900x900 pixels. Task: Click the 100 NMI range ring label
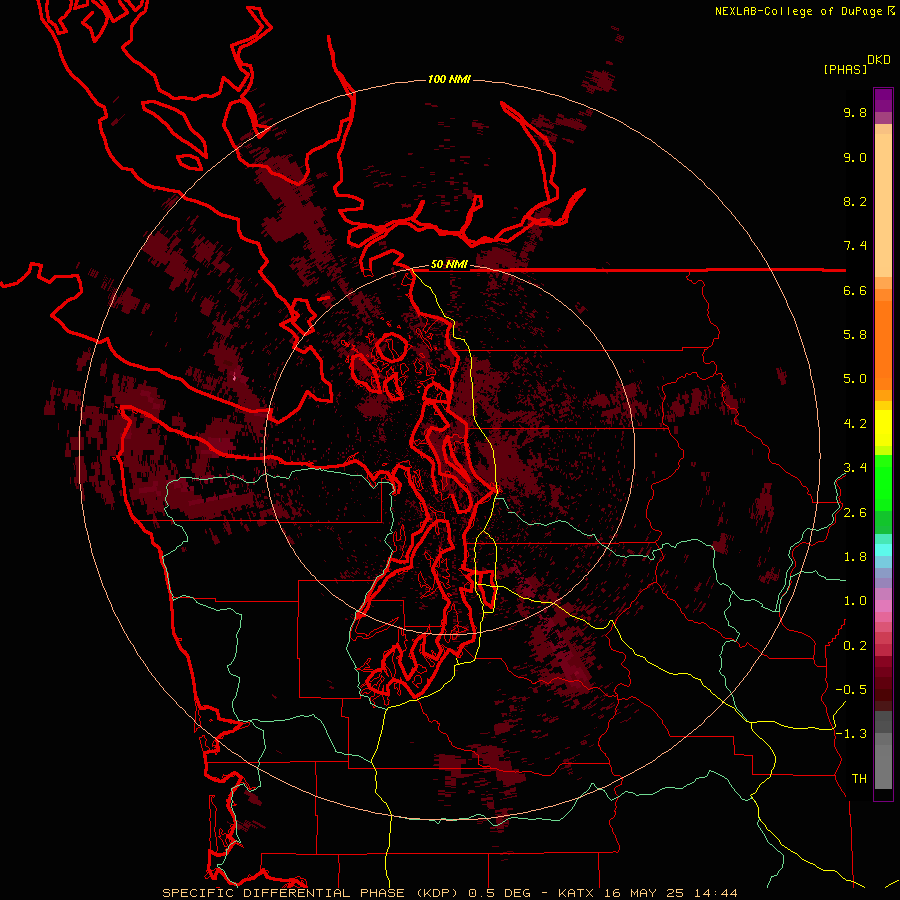pyautogui.click(x=449, y=79)
